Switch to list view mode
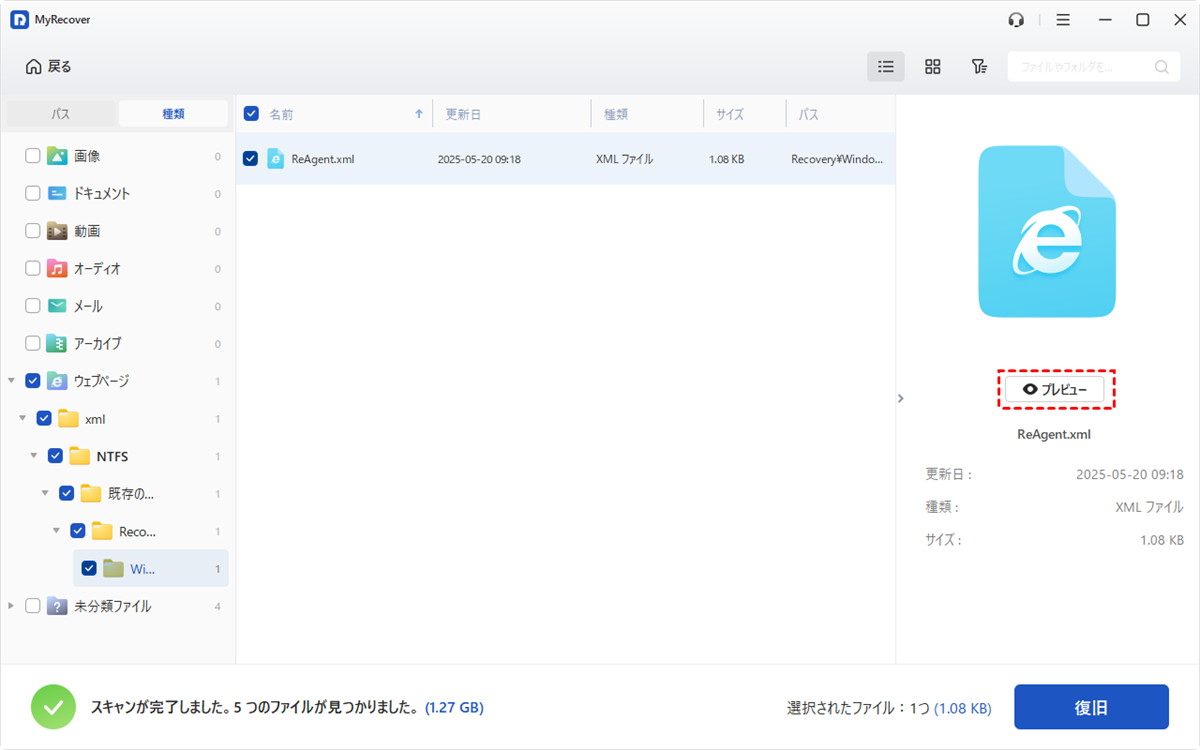1200x750 pixels. [x=885, y=67]
